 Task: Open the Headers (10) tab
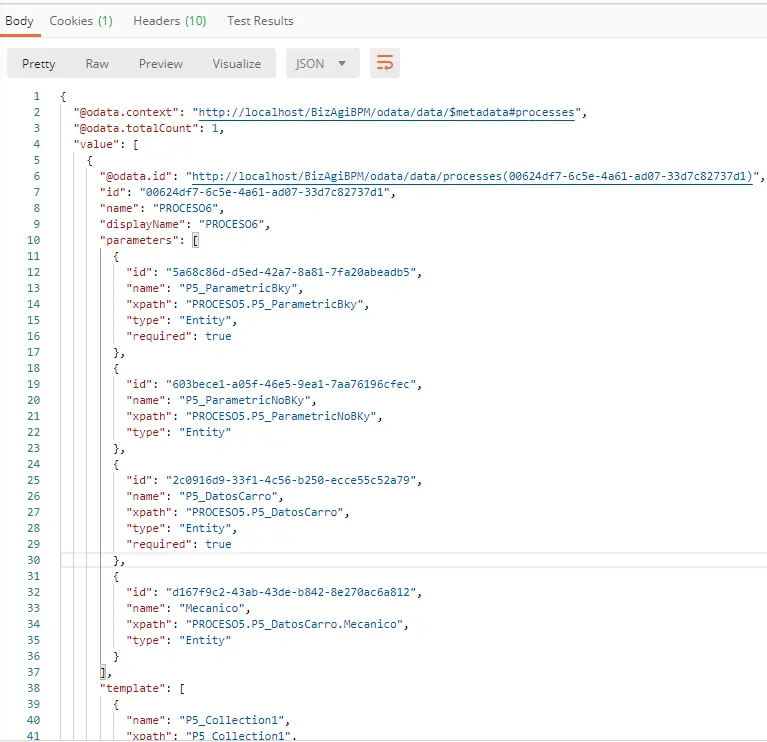(x=170, y=21)
